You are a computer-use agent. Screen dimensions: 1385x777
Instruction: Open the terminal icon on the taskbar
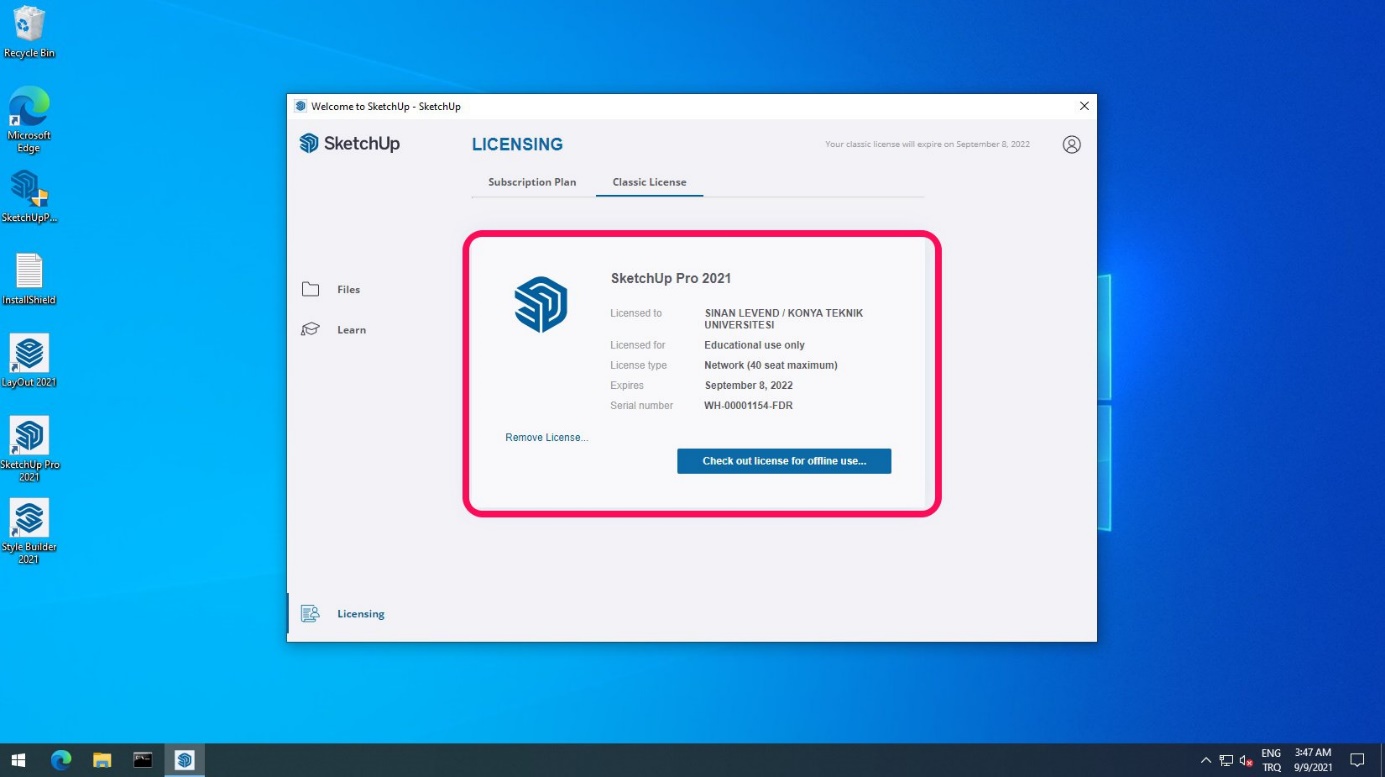point(143,760)
